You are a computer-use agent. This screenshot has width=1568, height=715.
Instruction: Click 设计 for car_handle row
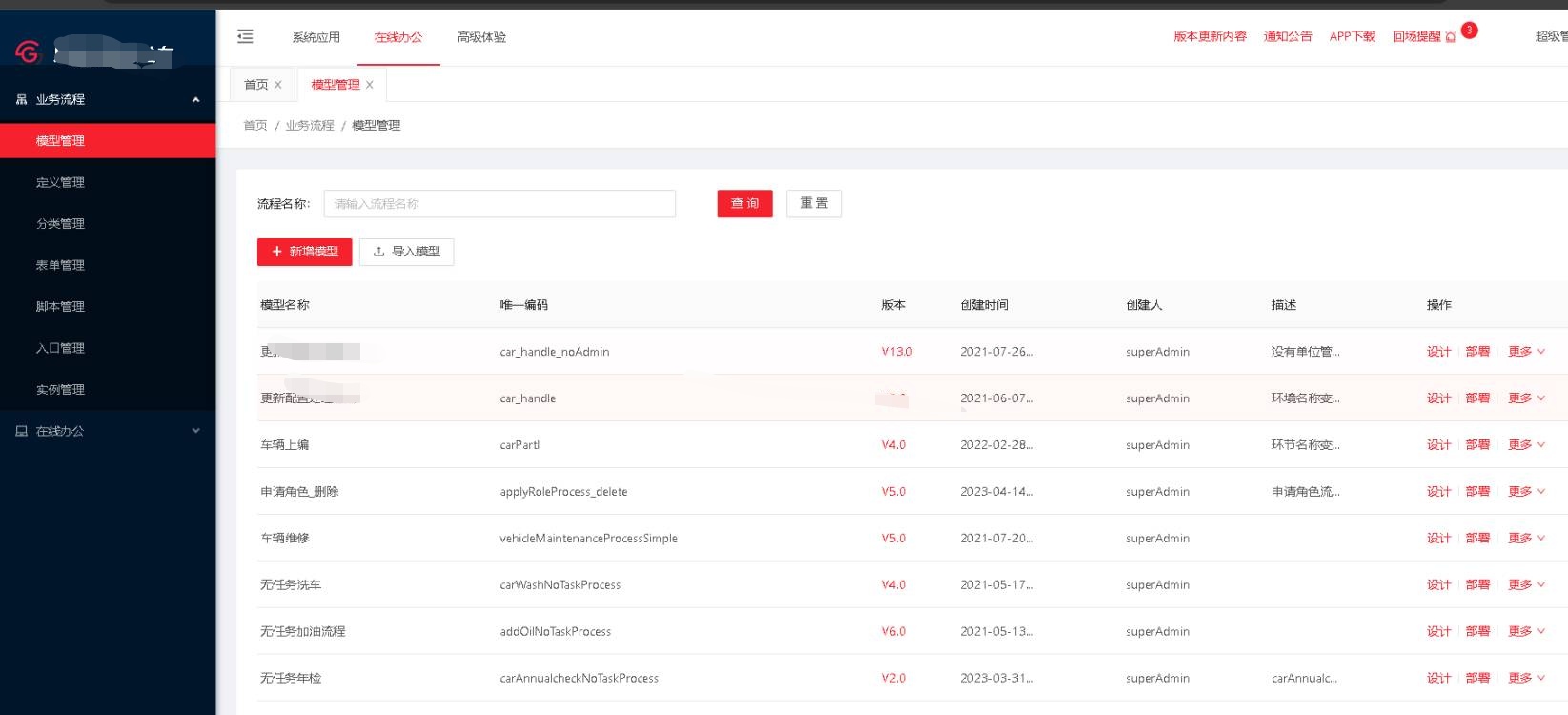(x=1438, y=398)
